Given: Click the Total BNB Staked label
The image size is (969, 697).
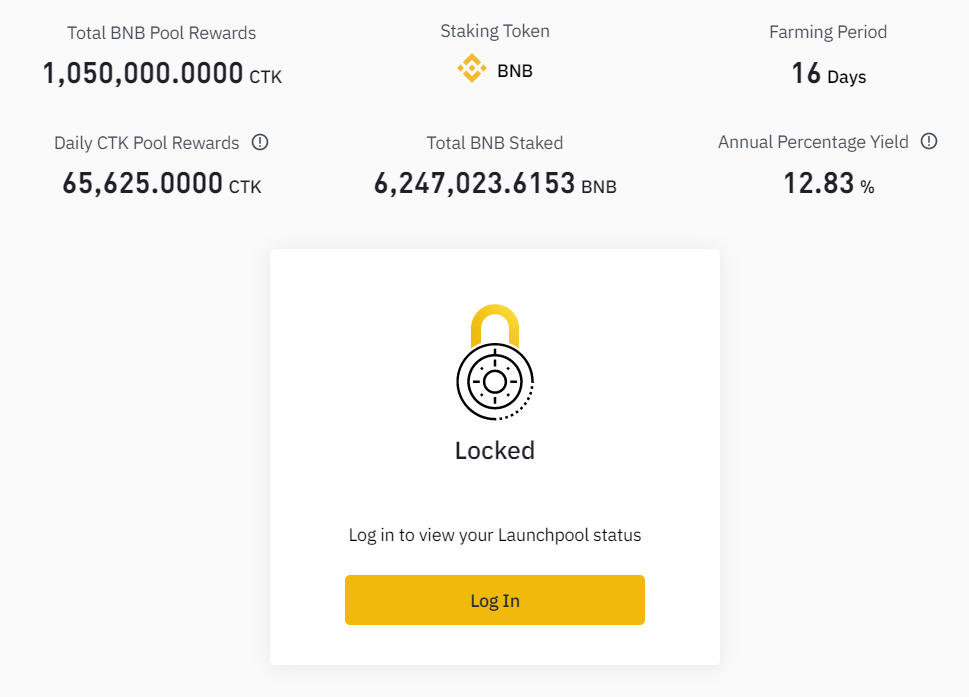Looking at the screenshot, I should tap(494, 143).
